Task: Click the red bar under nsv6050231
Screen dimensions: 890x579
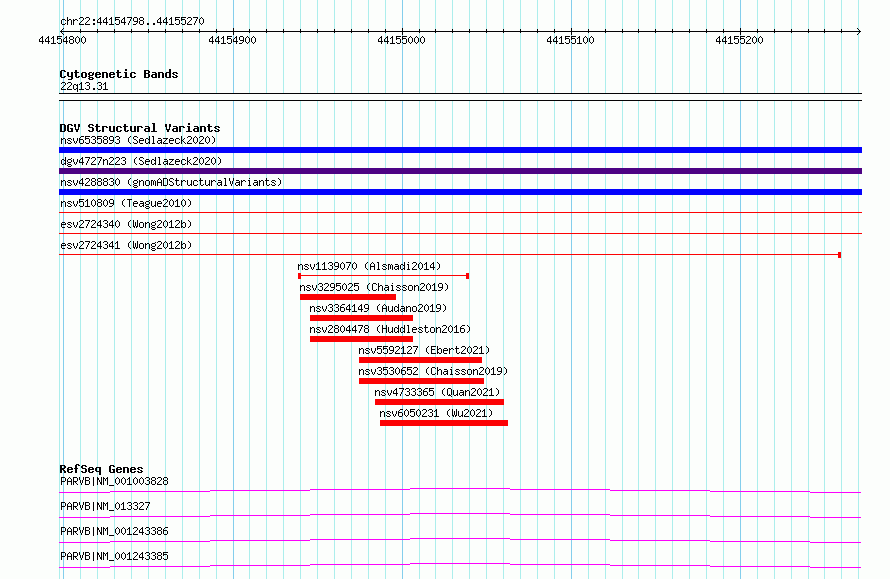Action: point(444,423)
